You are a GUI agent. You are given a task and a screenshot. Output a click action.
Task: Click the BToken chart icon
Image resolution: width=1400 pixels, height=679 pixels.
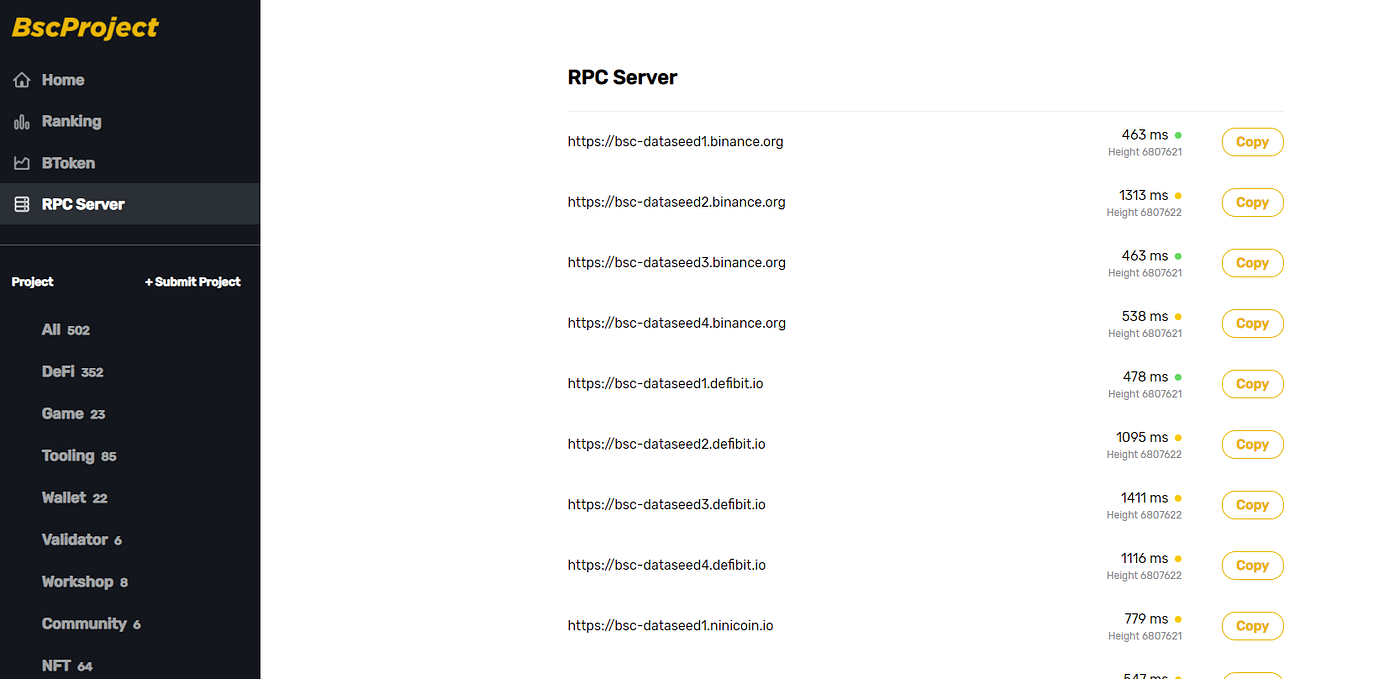point(22,163)
